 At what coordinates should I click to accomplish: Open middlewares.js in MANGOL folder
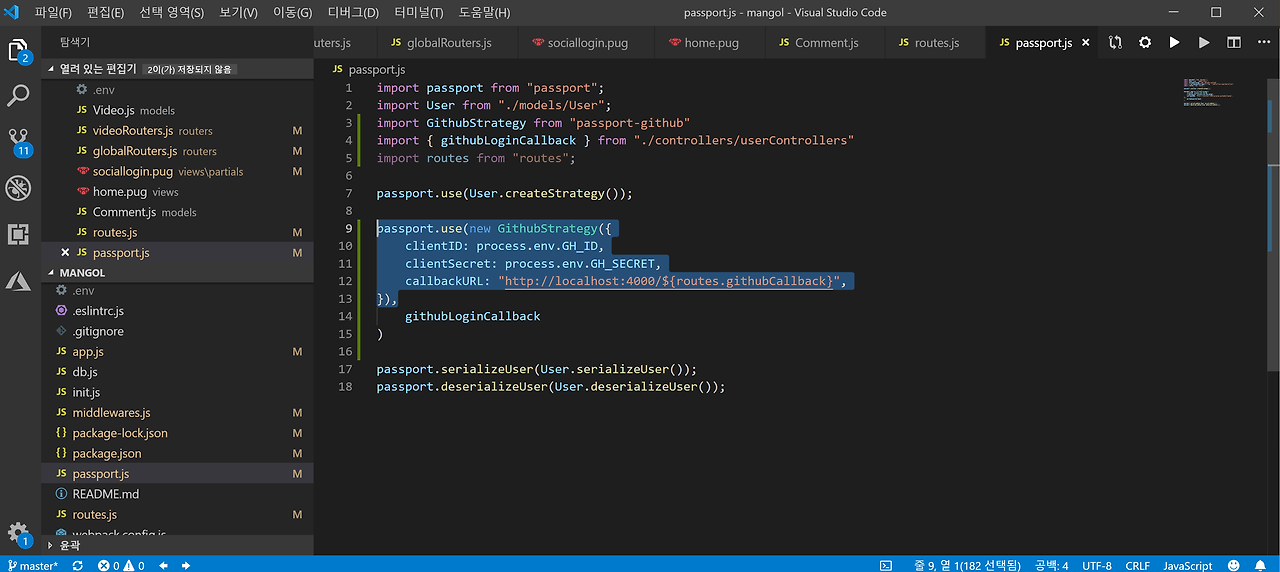[x=177, y=413]
